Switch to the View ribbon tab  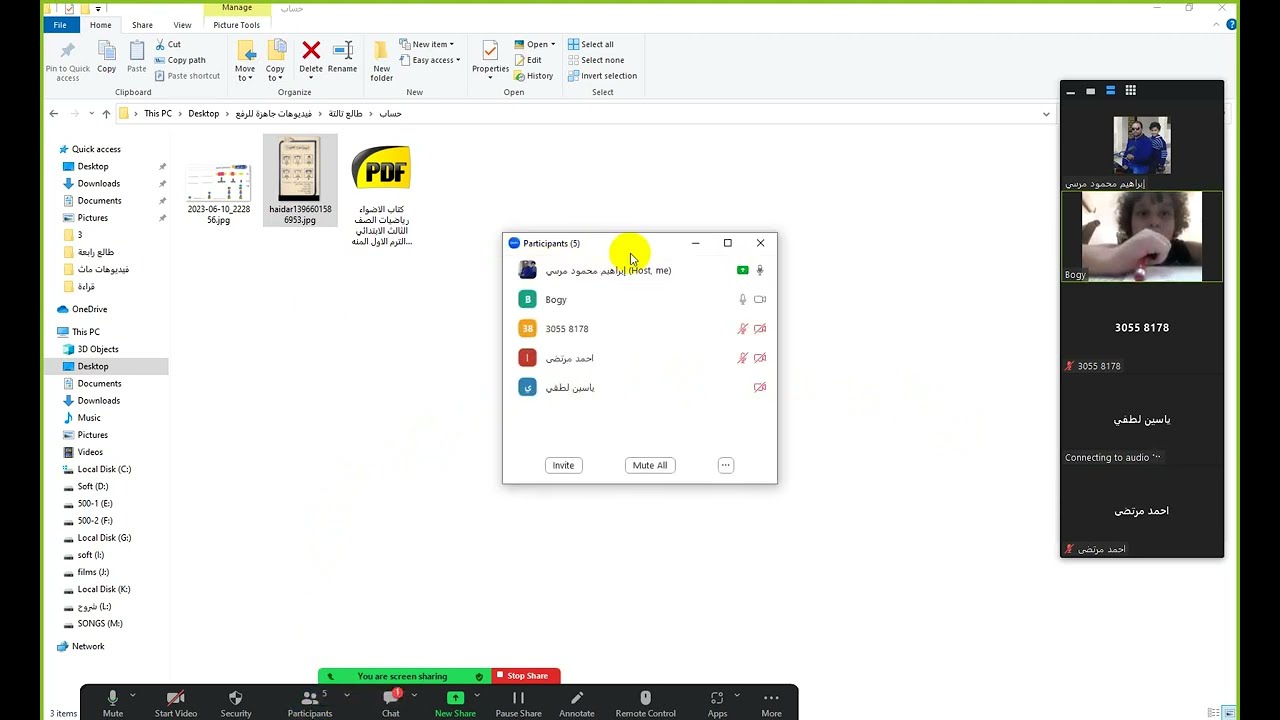tap(182, 25)
